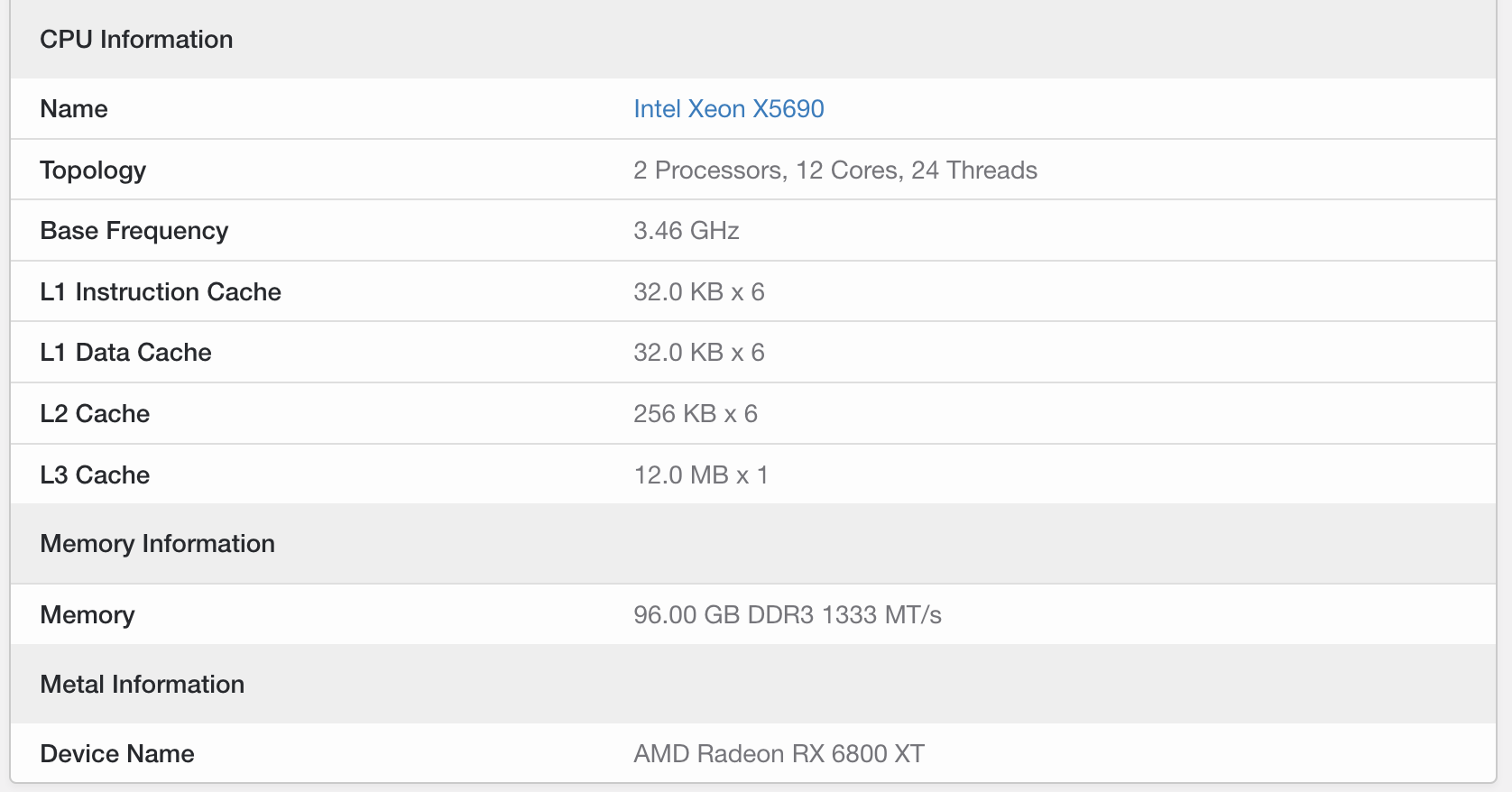The image size is (1512, 792).
Task: Click the Metal Information section header
Action: [x=142, y=685]
